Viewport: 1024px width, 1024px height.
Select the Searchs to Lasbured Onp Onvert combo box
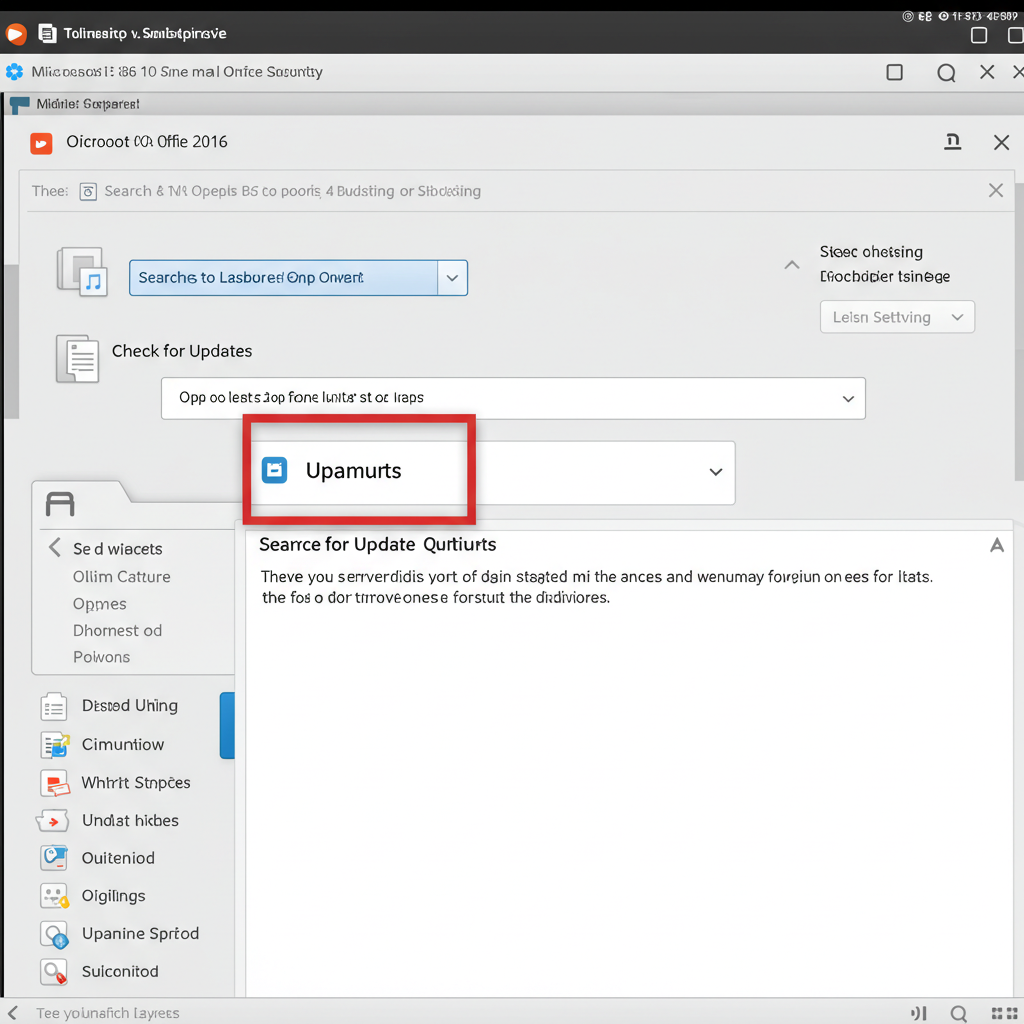click(x=298, y=278)
